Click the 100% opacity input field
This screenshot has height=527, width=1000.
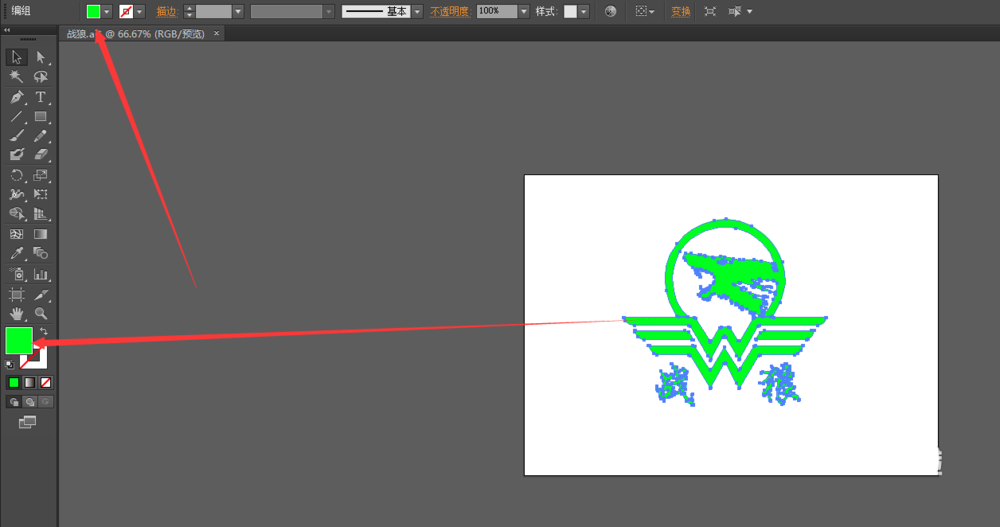point(497,11)
